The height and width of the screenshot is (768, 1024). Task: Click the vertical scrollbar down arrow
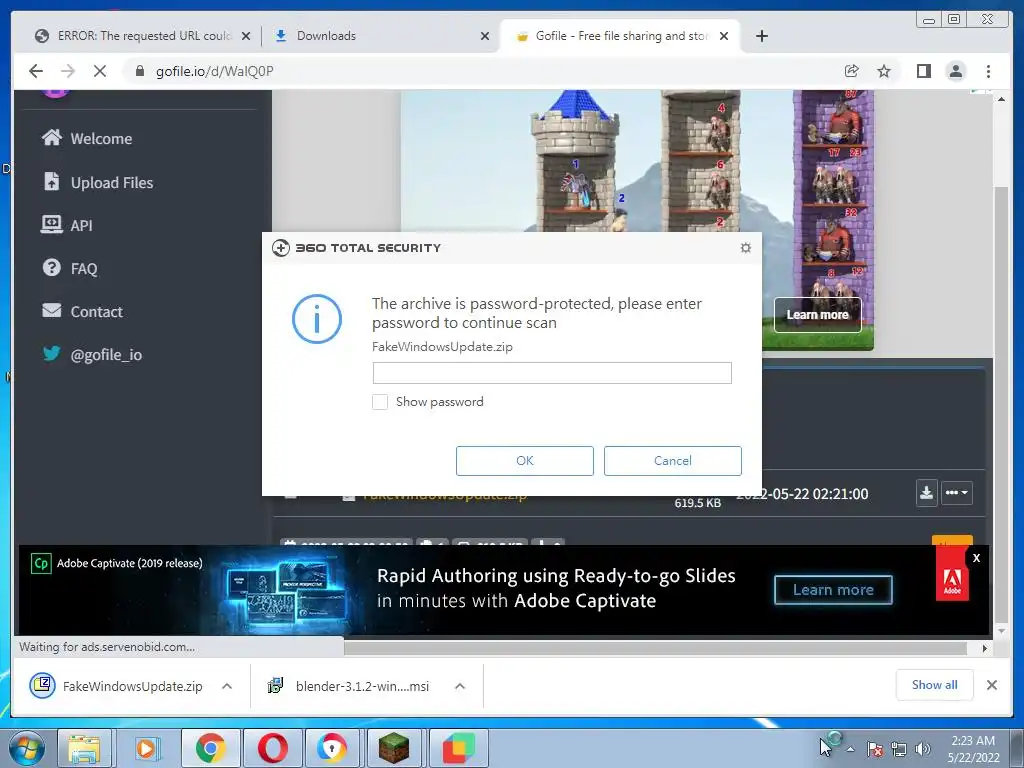pos(1001,631)
